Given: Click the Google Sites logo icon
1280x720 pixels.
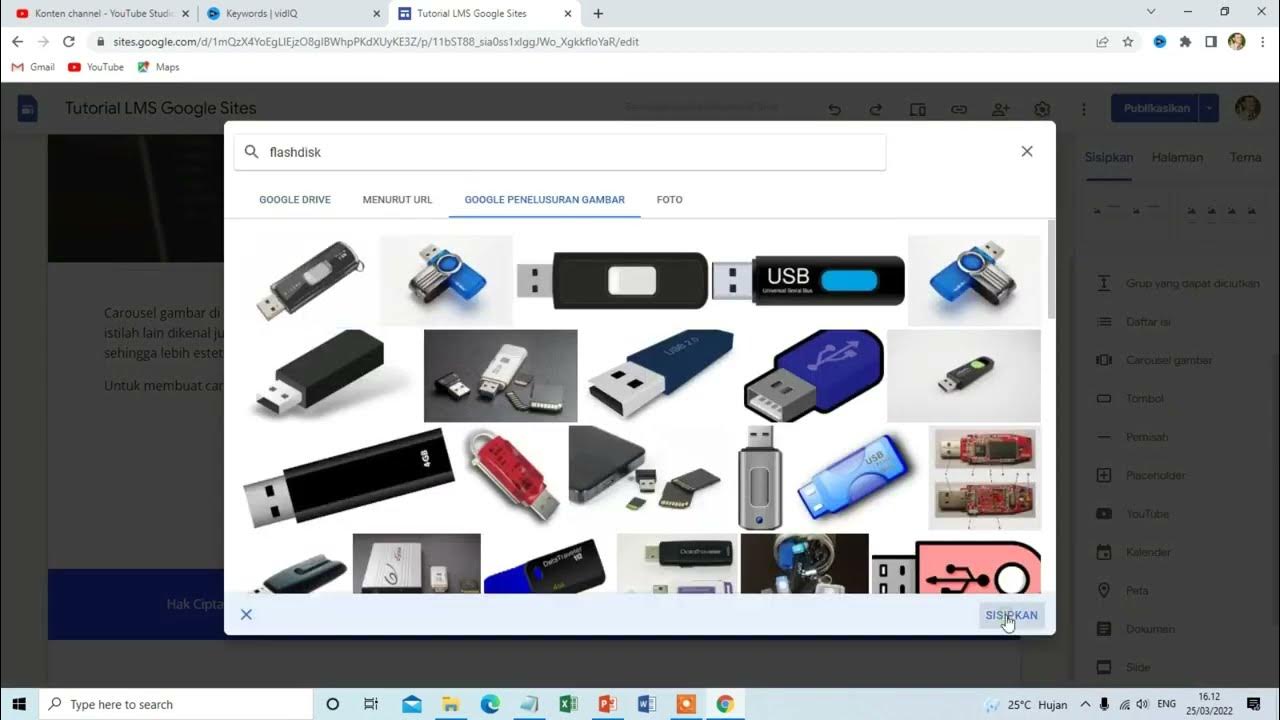Looking at the screenshot, I should [x=27, y=108].
